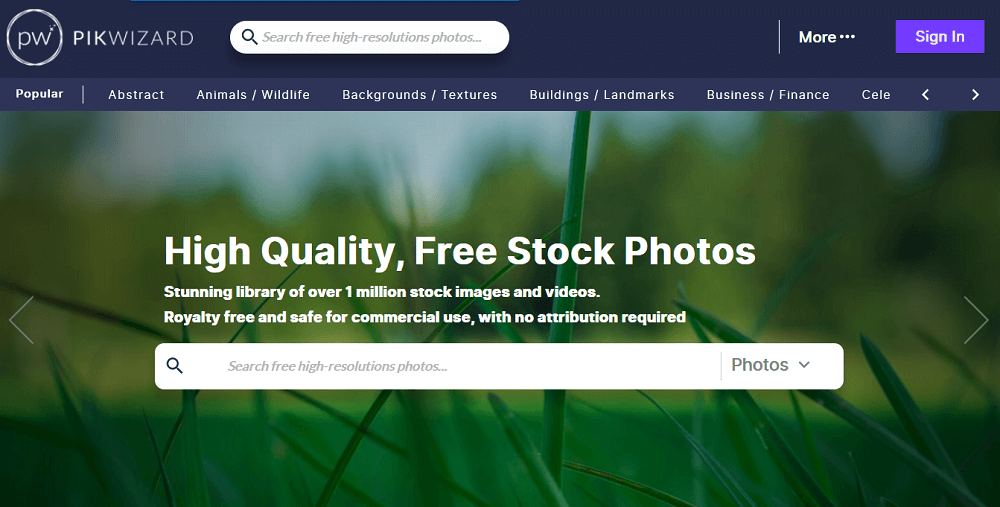Go to the previous hero slide arrow
This screenshot has width=1000, height=507.
point(21,320)
